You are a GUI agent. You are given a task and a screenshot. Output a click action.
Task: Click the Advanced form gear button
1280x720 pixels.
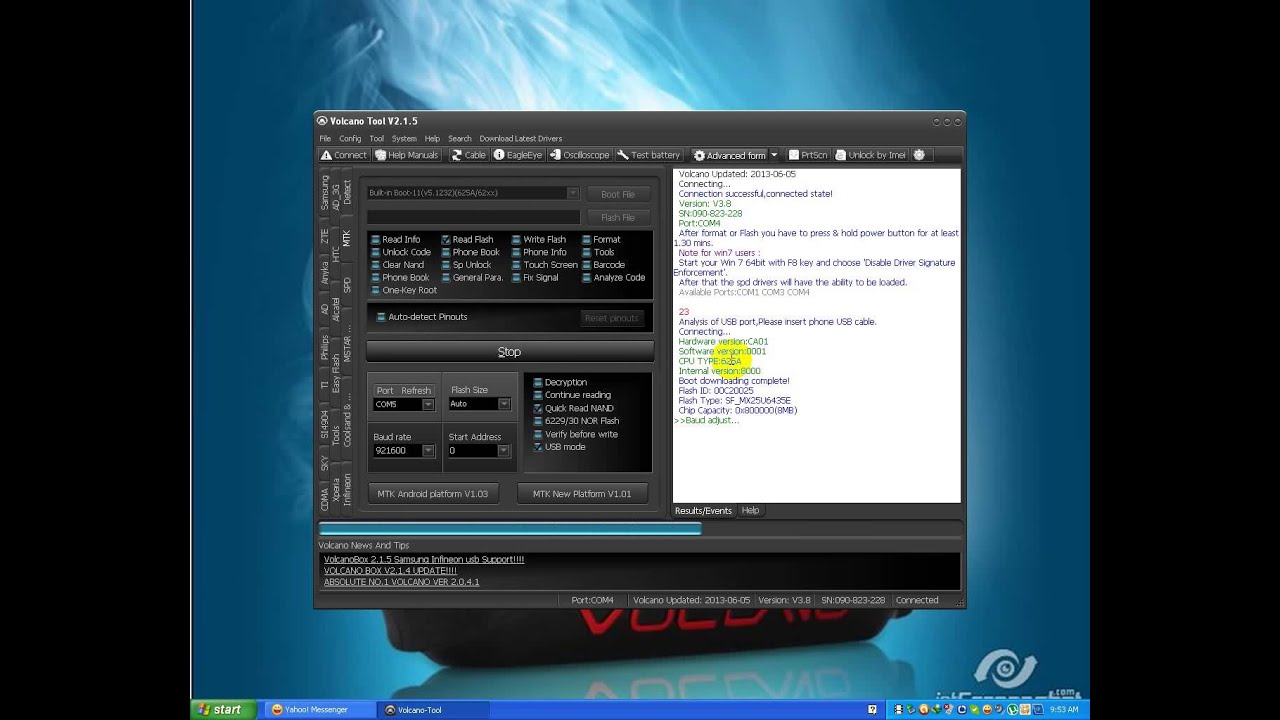(x=729, y=155)
